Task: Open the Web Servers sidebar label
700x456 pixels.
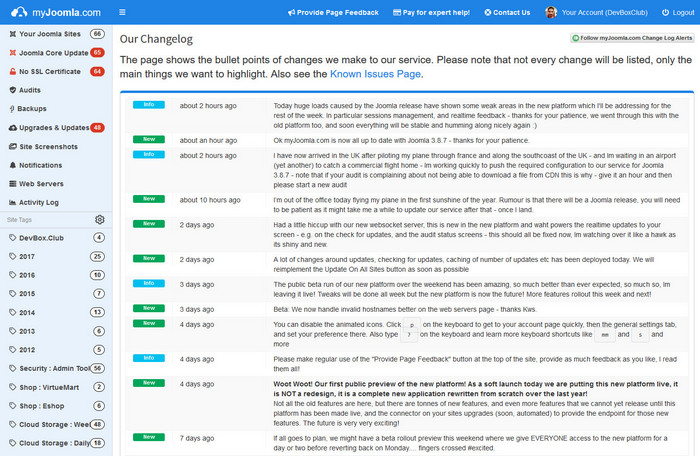Action: [x=41, y=184]
